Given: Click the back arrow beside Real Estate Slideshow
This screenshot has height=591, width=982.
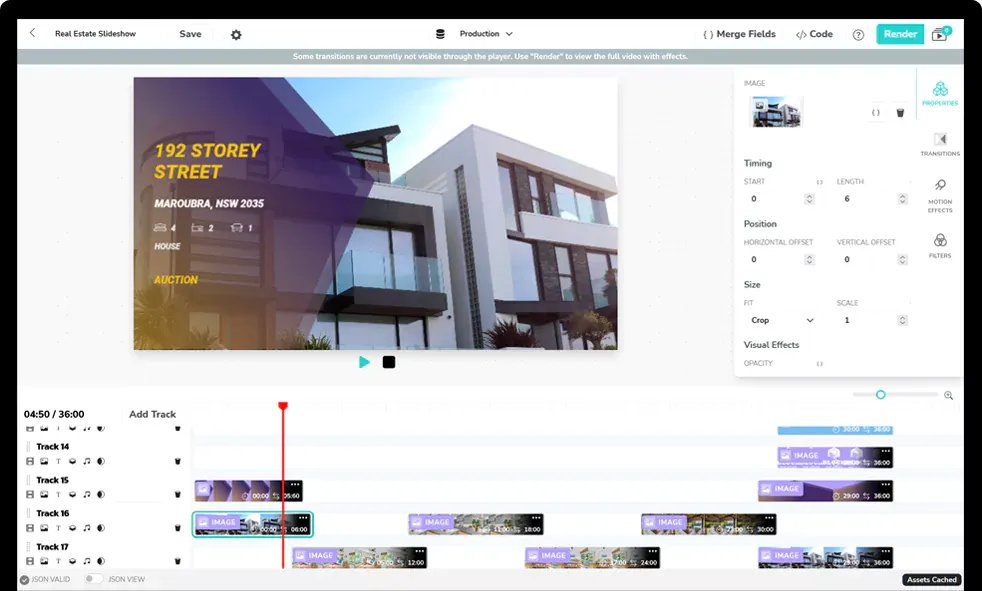Looking at the screenshot, I should coord(32,33).
